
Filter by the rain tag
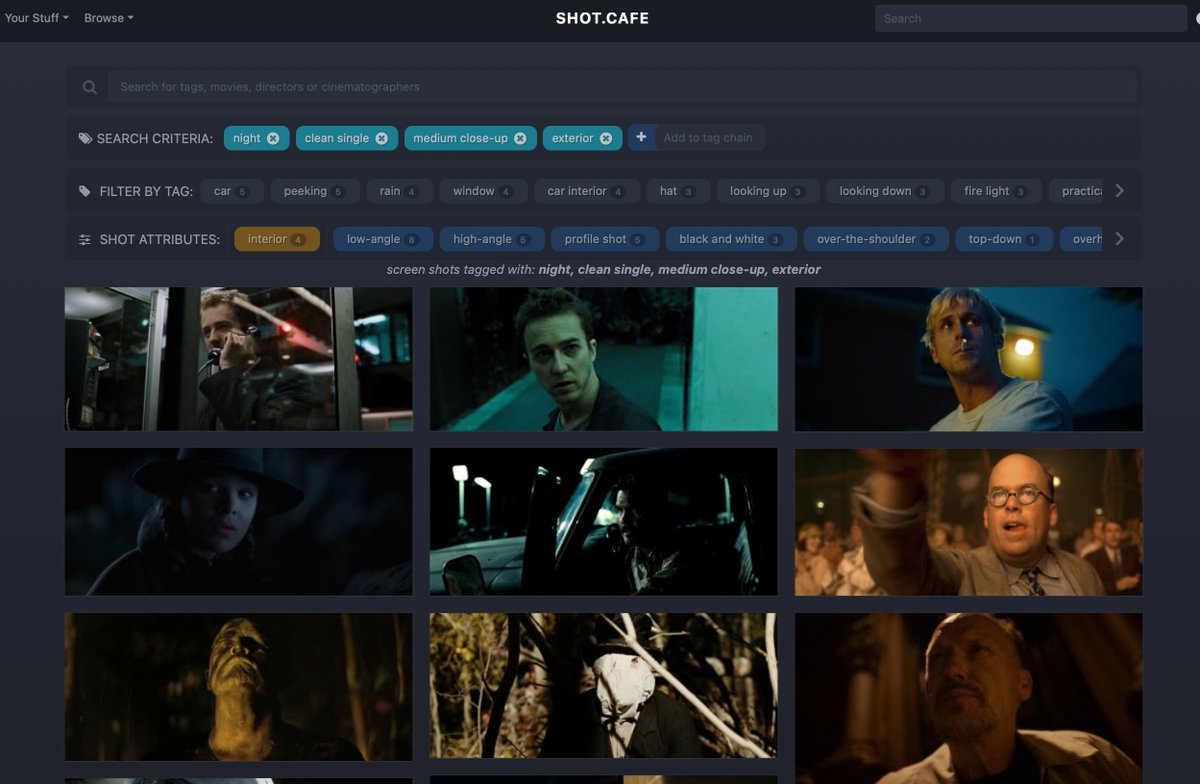tap(399, 191)
